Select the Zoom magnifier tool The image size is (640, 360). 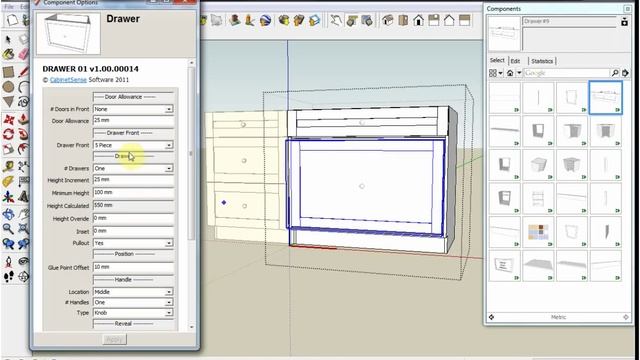pos(8,229)
